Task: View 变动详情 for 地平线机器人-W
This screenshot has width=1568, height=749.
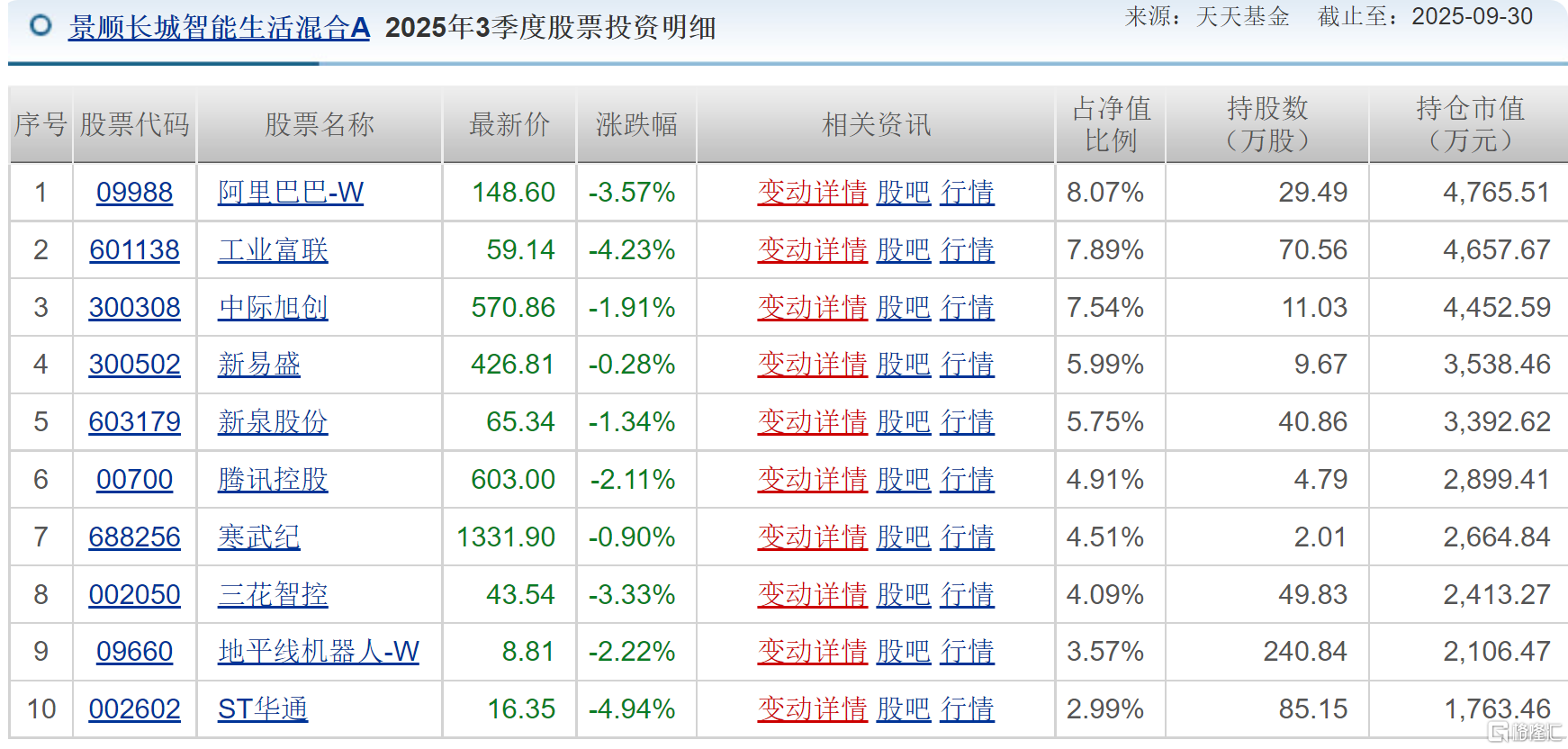Action: click(x=813, y=652)
